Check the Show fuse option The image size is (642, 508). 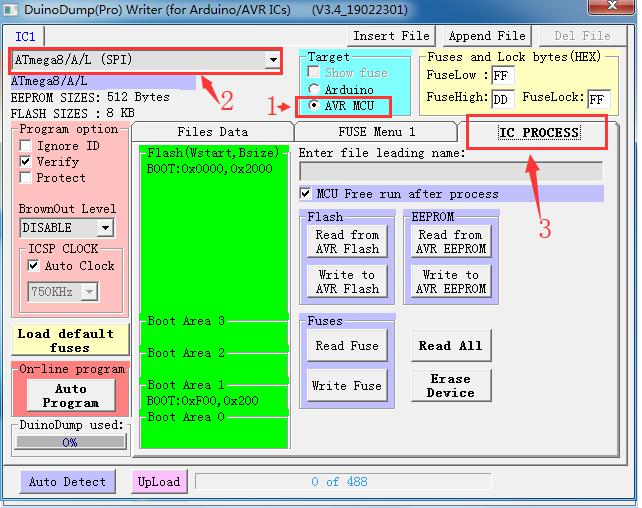[x=313, y=72]
